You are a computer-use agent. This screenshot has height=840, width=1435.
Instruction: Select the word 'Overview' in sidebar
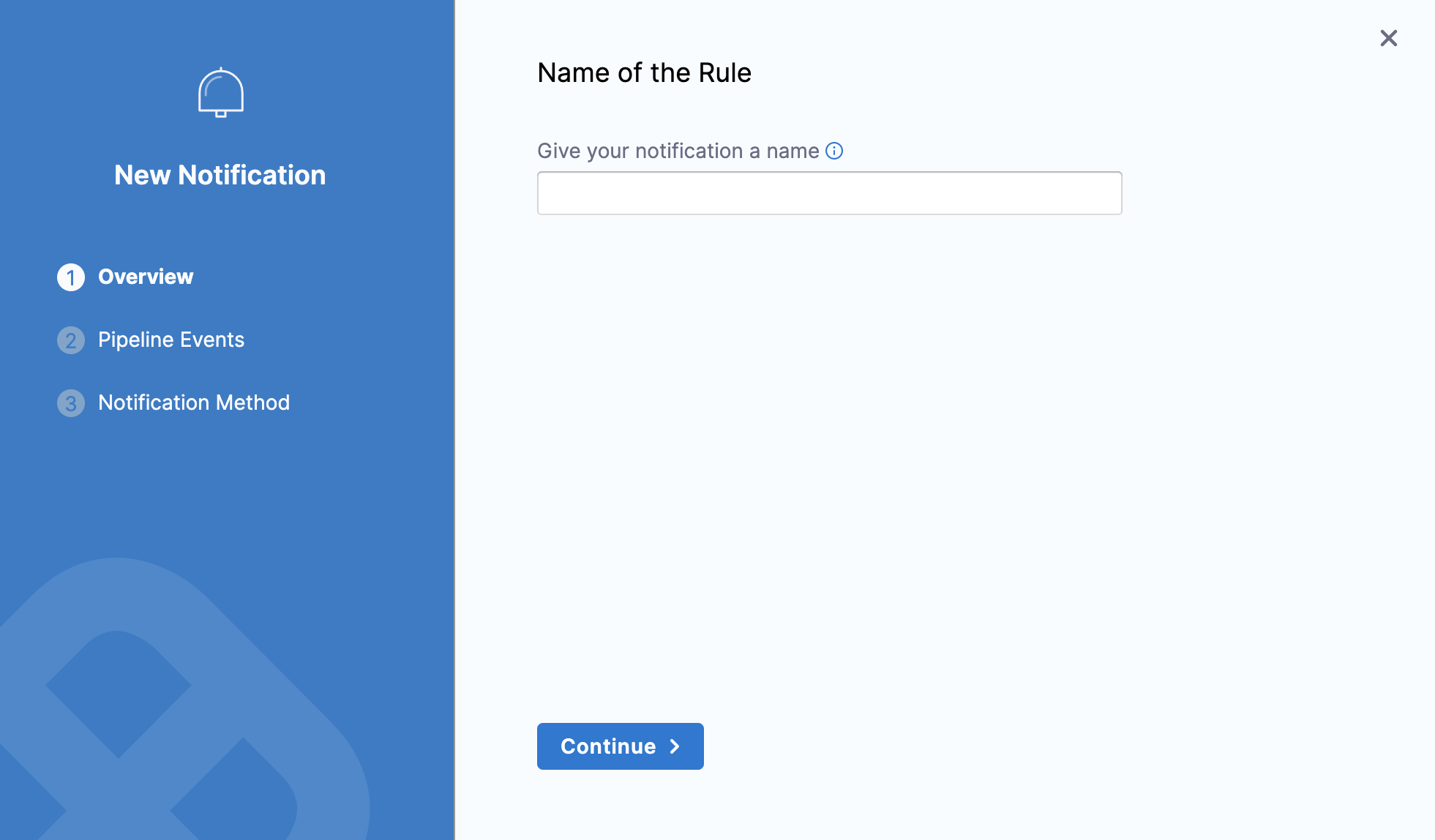pos(146,277)
